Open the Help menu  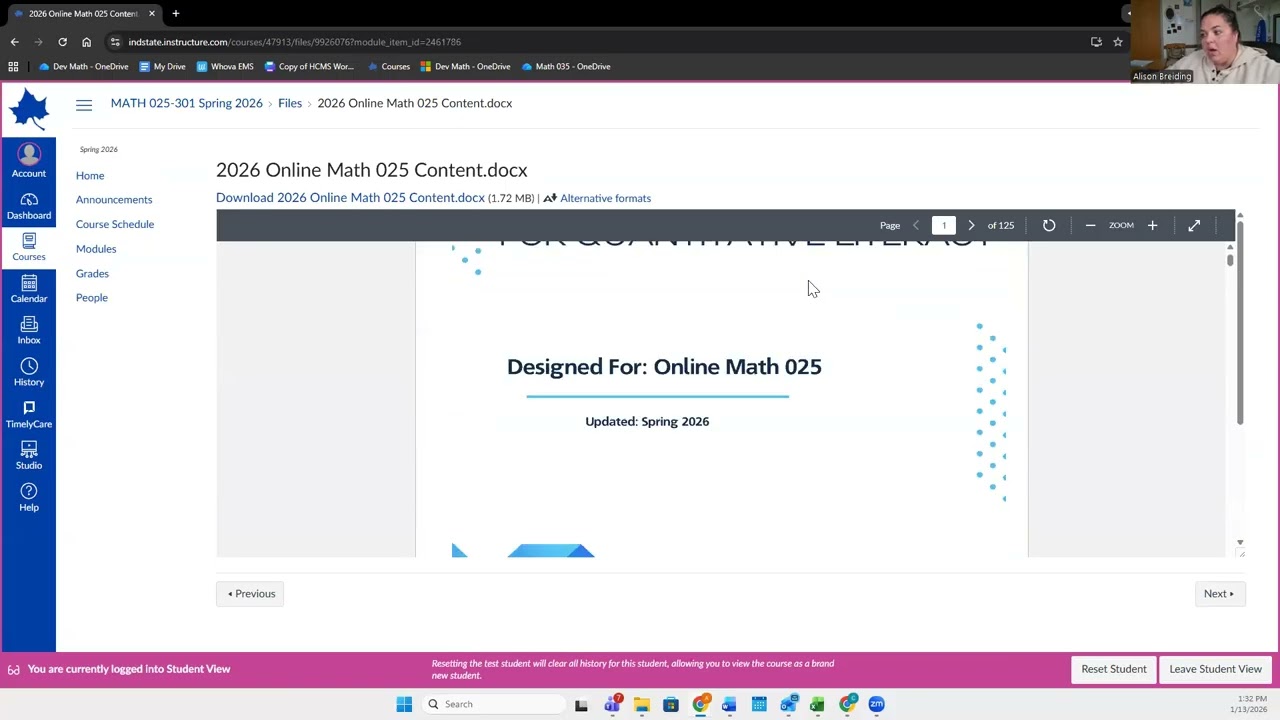pos(28,497)
